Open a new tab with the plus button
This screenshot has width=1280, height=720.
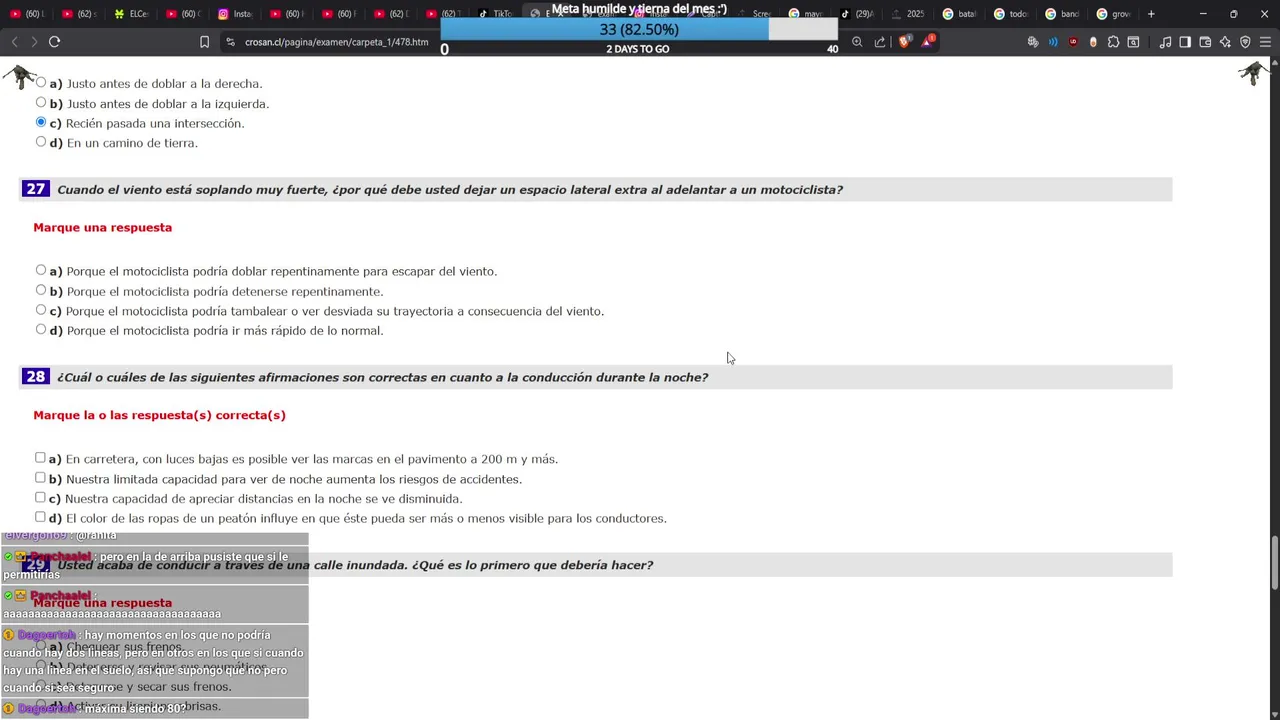point(1151,14)
